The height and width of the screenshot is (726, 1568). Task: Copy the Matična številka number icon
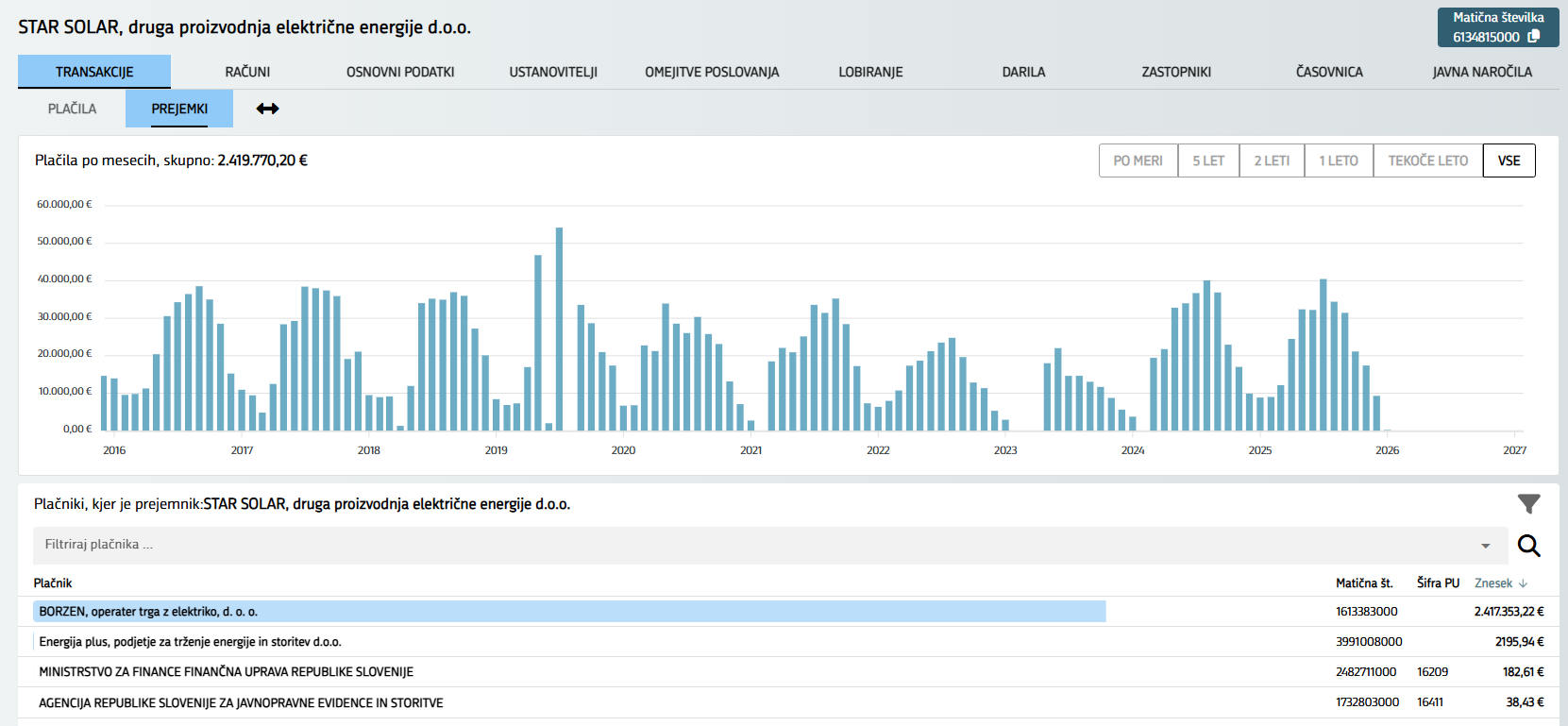1534,37
